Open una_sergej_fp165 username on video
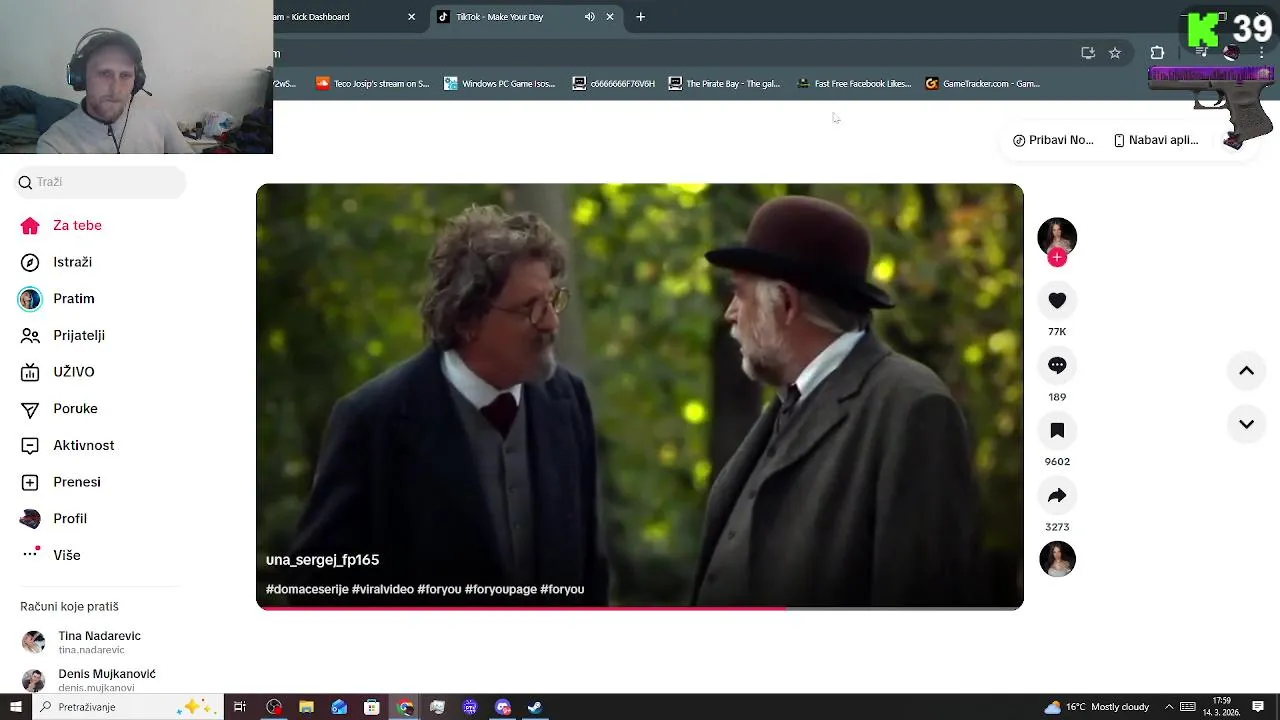This screenshot has height=720, width=1280. (x=322, y=560)
